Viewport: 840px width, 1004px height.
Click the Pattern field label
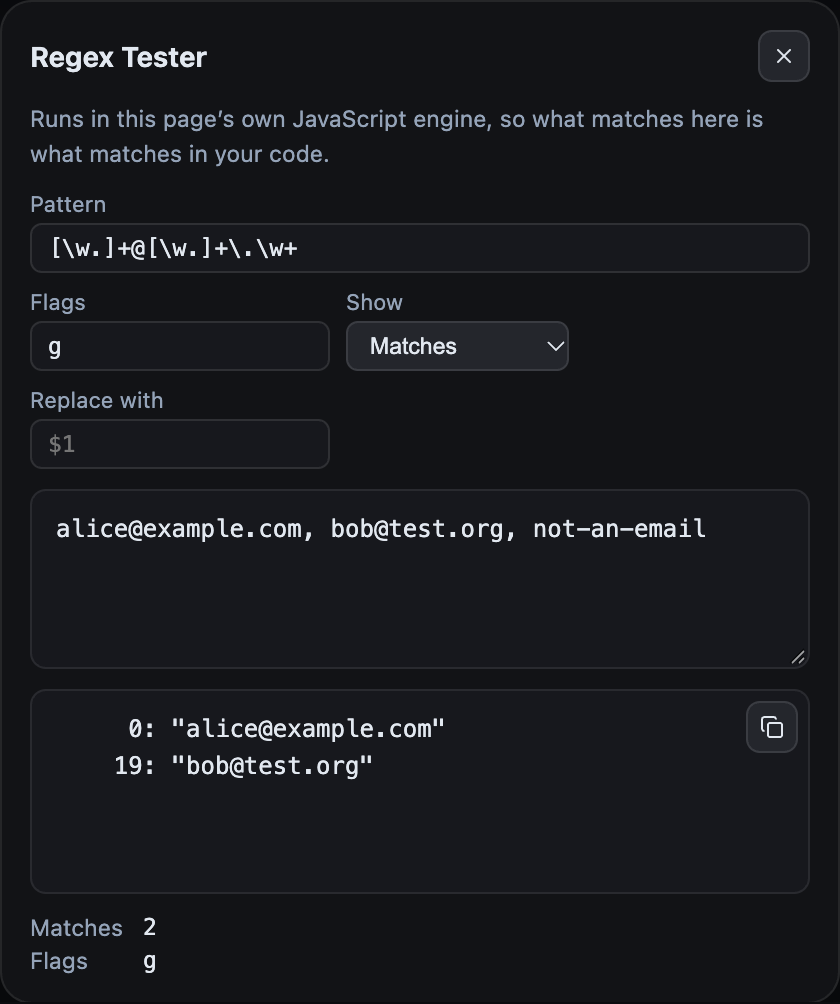click(x=68, y=204)
